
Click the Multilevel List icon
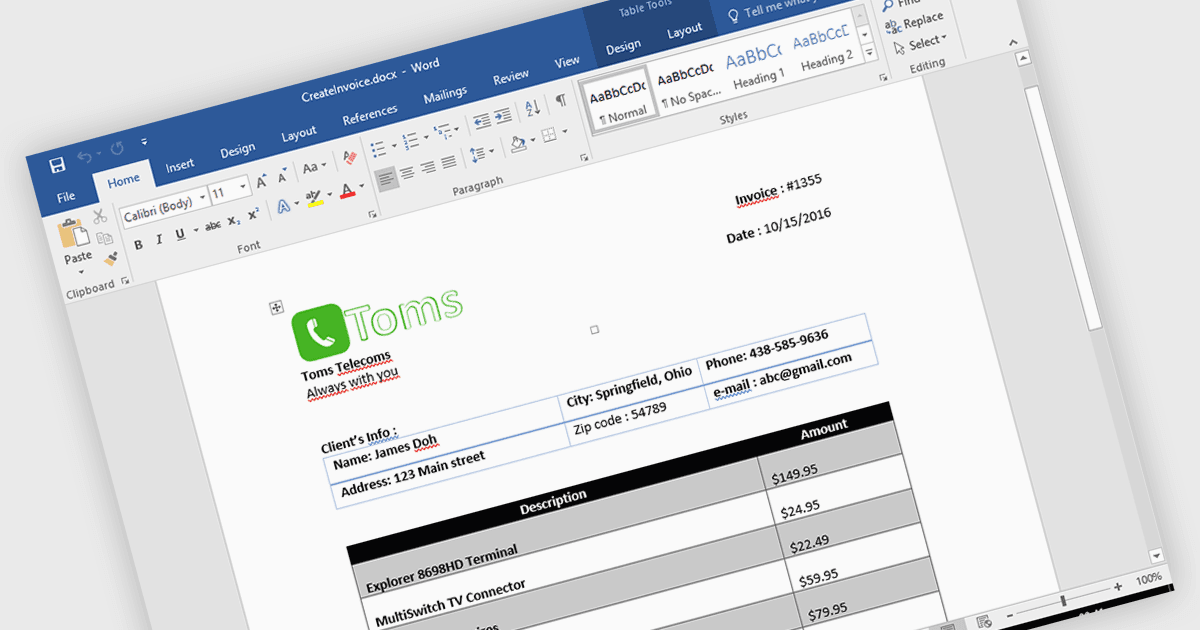[442, 131]
